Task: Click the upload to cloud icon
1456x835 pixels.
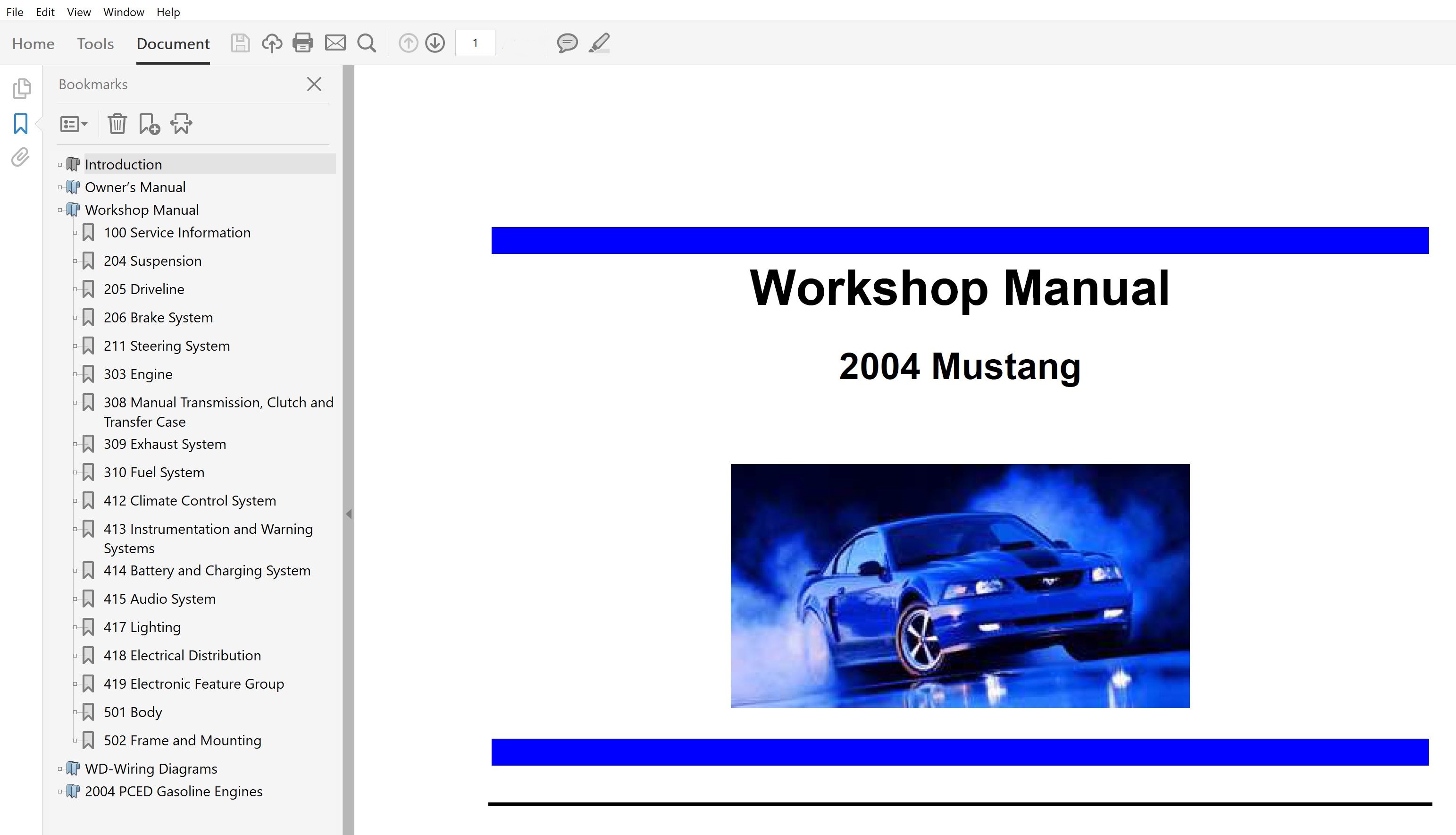Action: [272, 43]
